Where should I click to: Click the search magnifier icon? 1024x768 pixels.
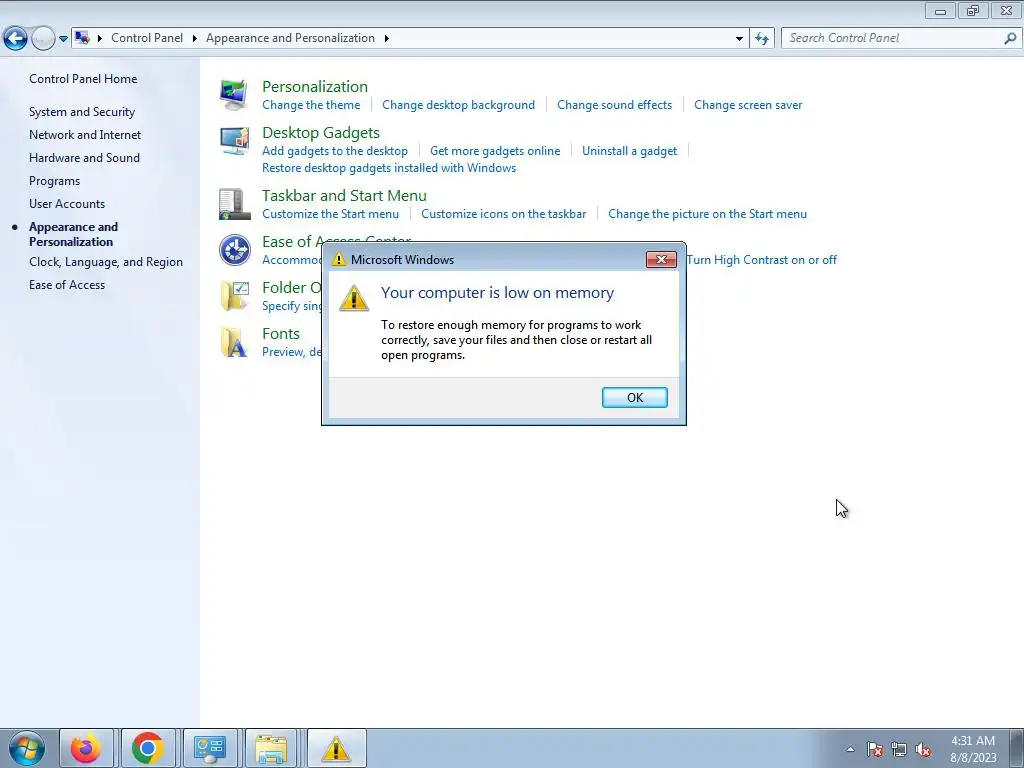(1010, 38)
